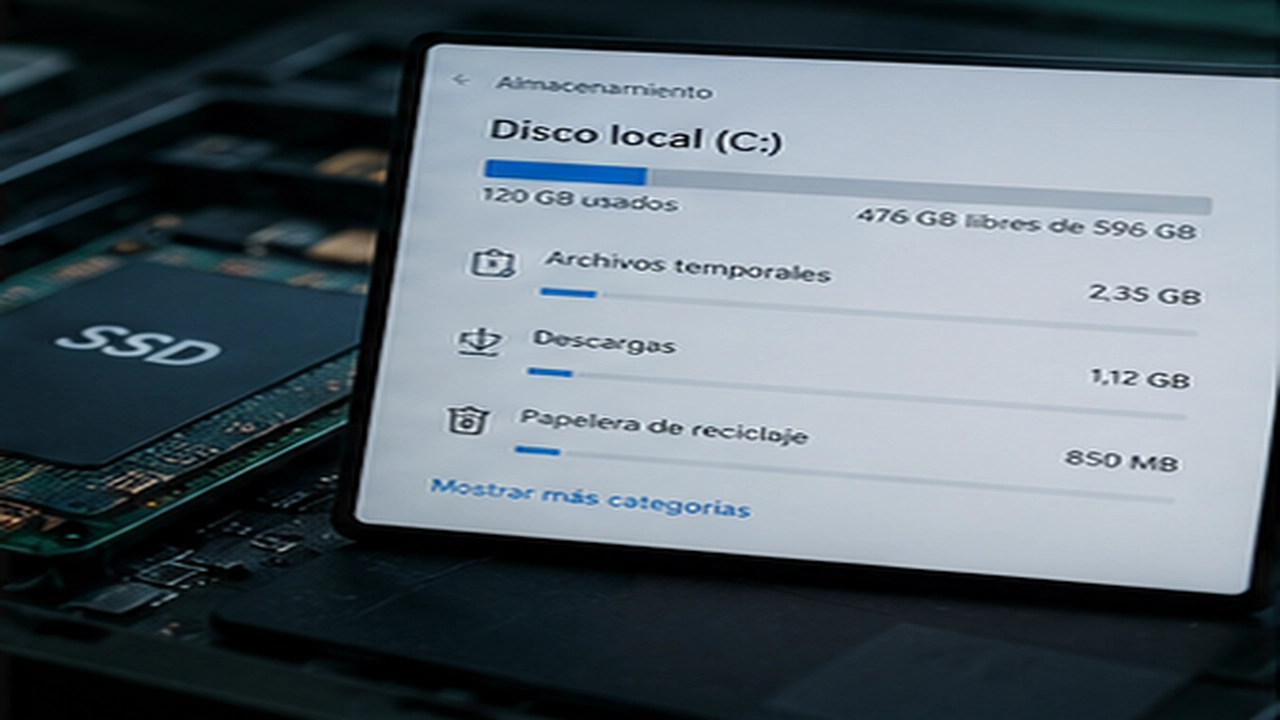The height and width of the screenshot is (720, 1280).
Task: Click the Descargas download icon
Action: tap(479, 341)
